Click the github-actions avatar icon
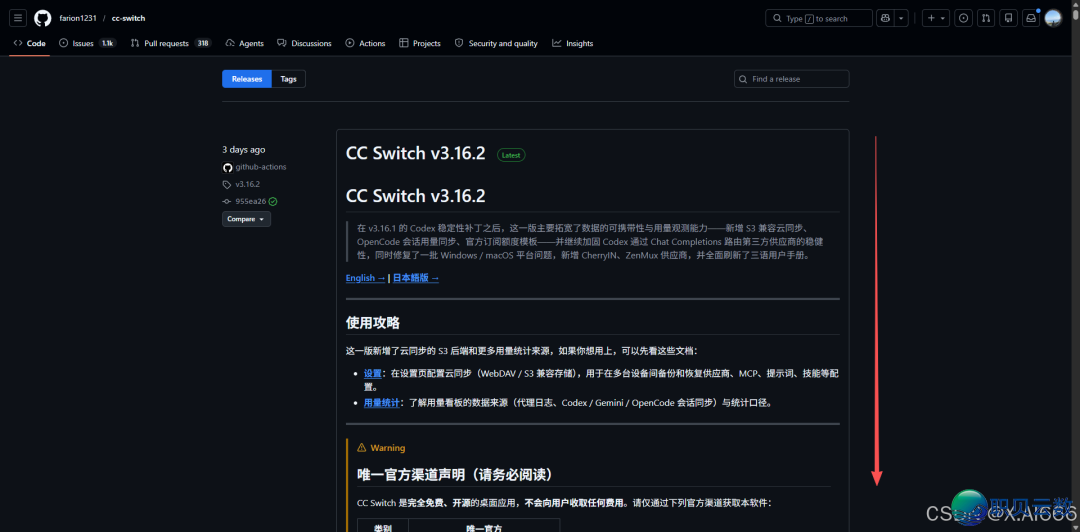 pyautogui.click(x=227, y=167)
